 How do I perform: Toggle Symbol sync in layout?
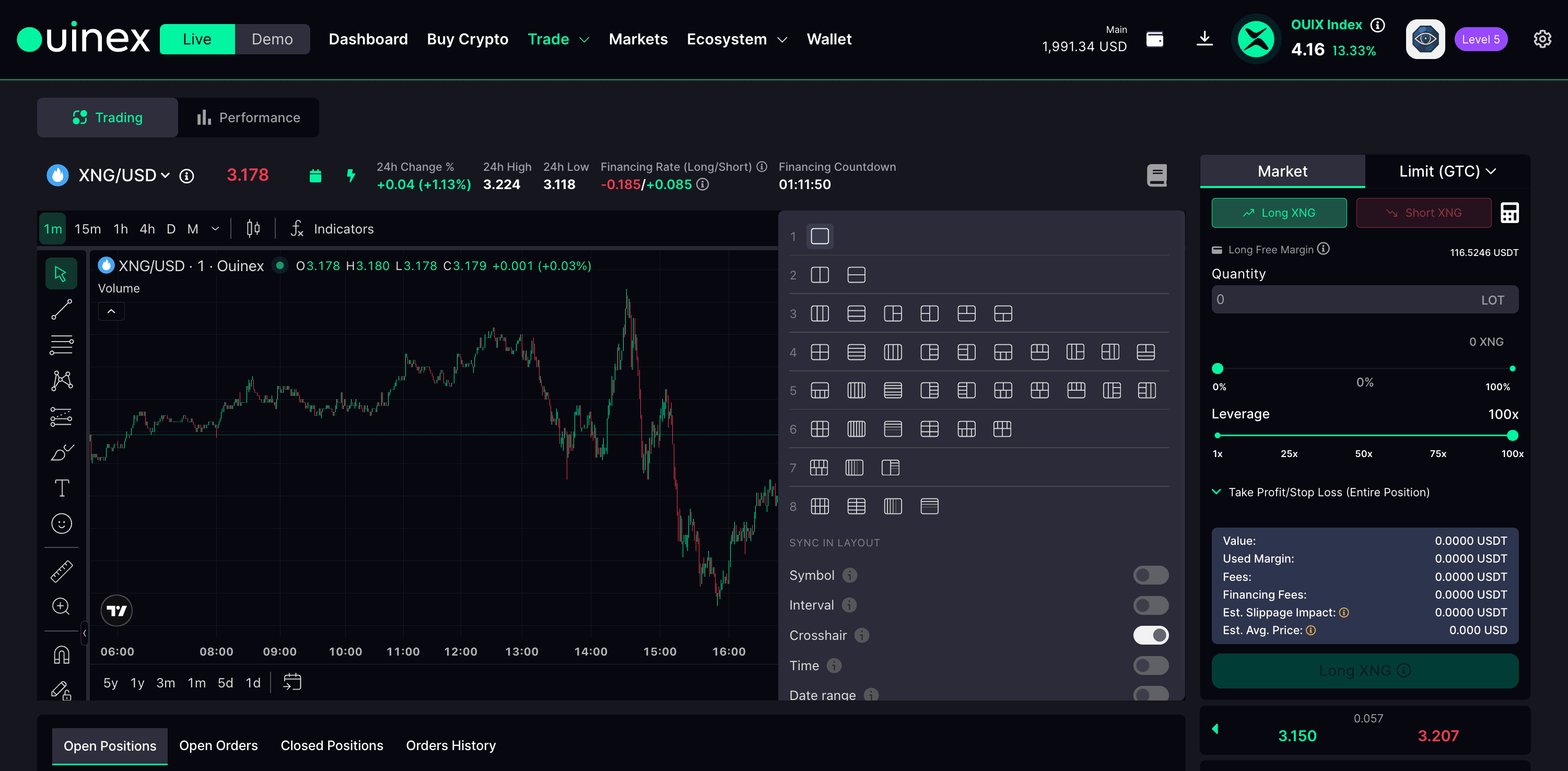1151,575
